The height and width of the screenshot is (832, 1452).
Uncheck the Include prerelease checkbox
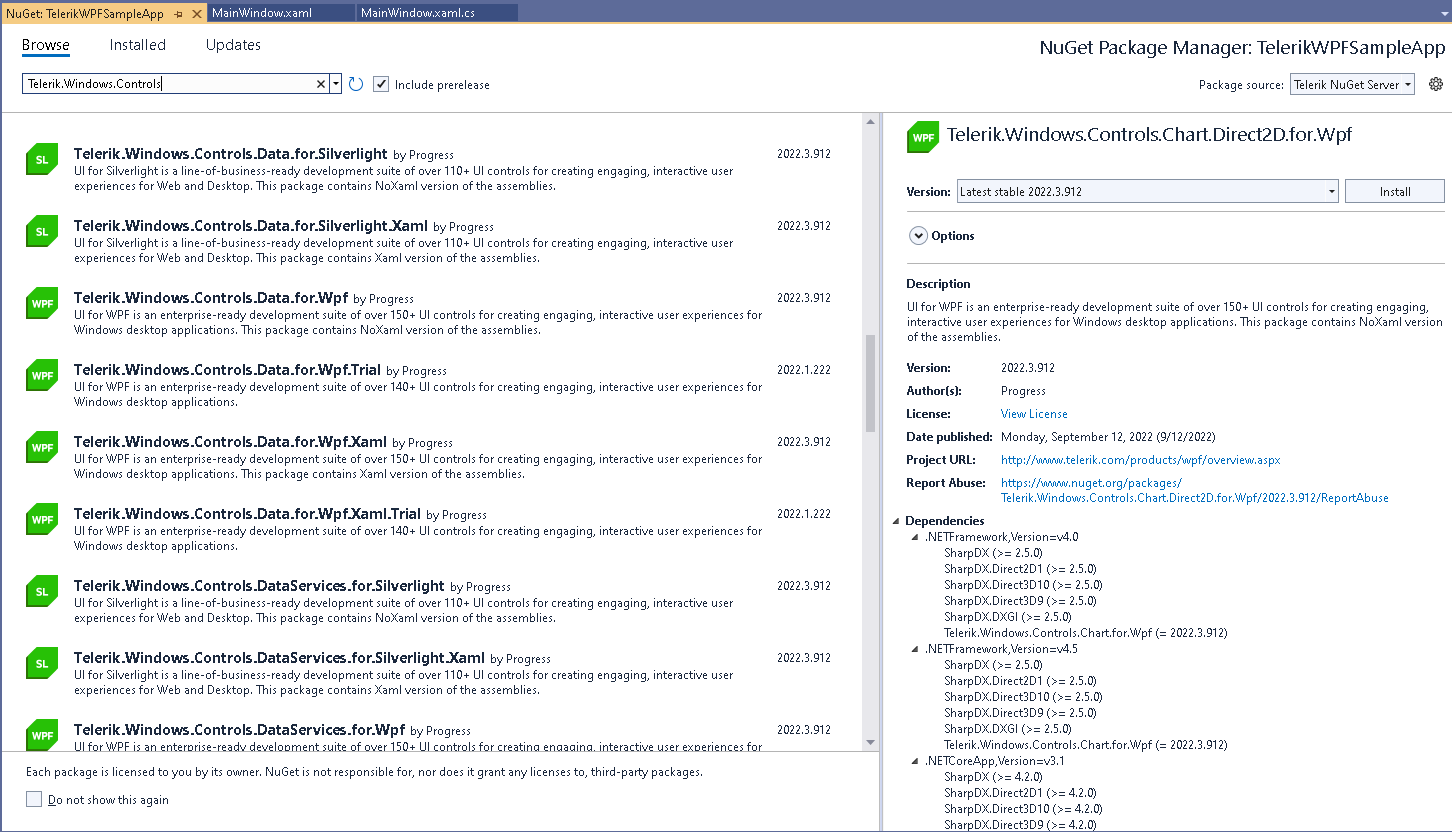(380, 84)
